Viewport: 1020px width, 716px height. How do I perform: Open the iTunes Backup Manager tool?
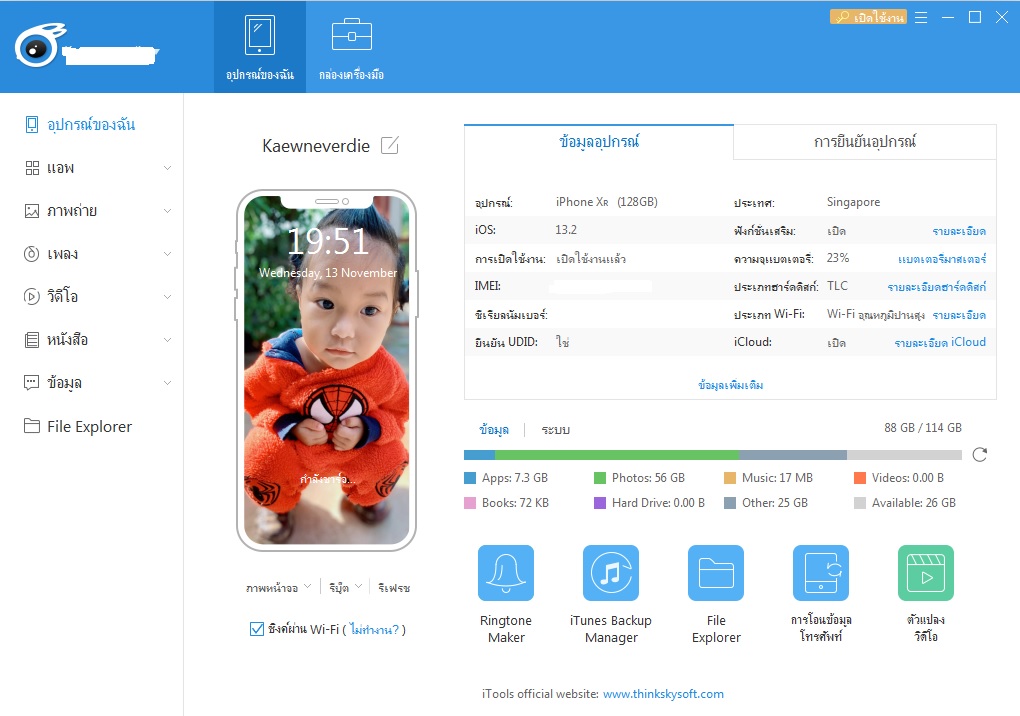pos(611,572)
